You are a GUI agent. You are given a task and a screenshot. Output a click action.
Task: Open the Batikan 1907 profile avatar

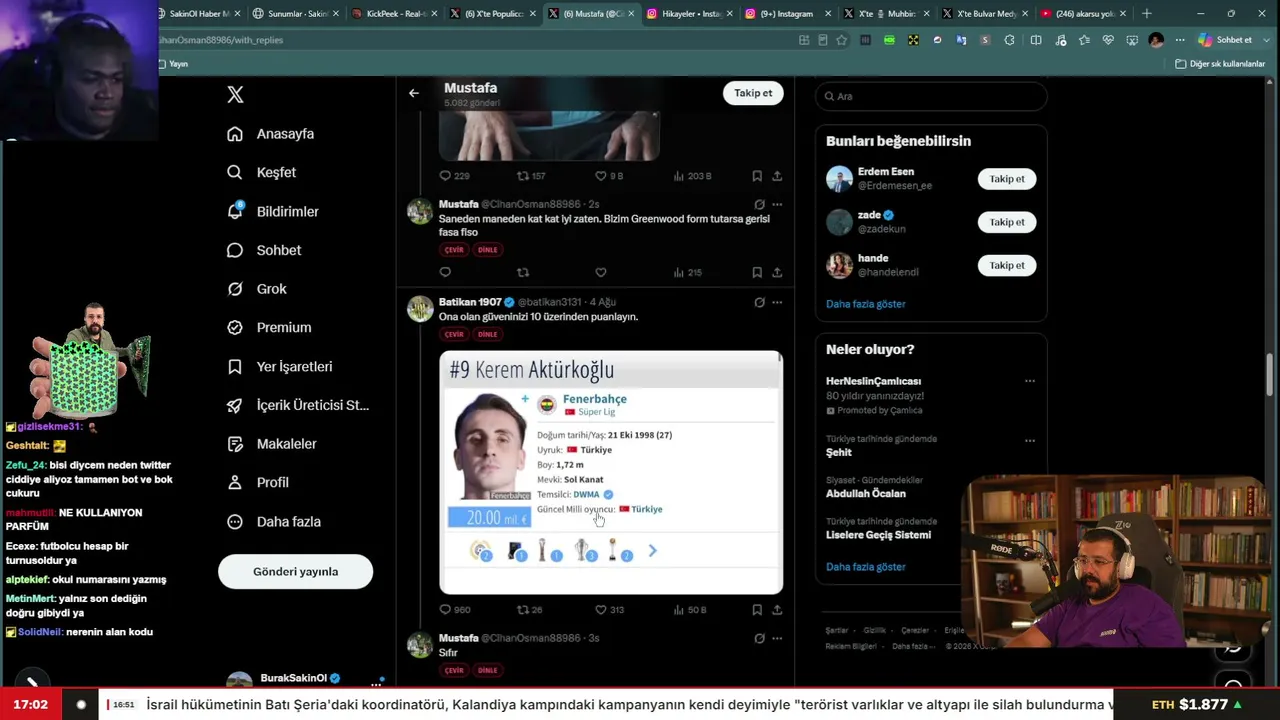[x=420, y=308]
